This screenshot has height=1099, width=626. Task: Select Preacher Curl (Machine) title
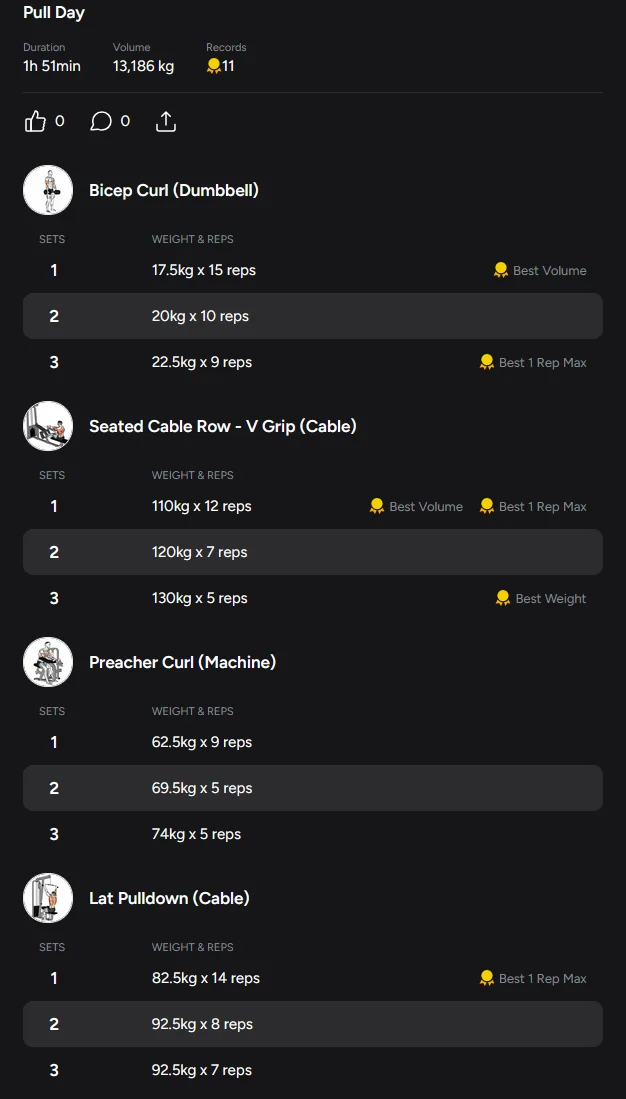(x=182, y=662)
